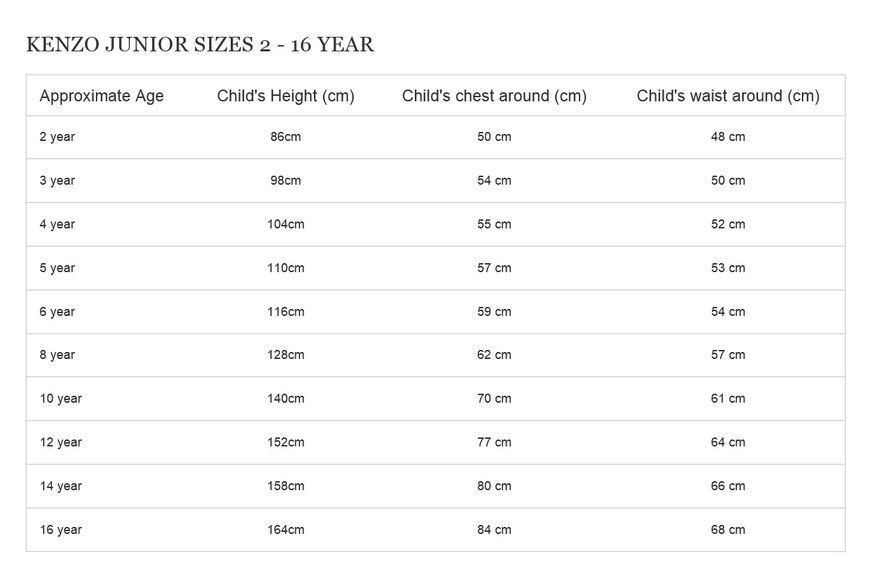This screenshot has width=870, height=586.
Task: Select the 158cm height cell
Action: pyautogui.click(x=286, y=486)
